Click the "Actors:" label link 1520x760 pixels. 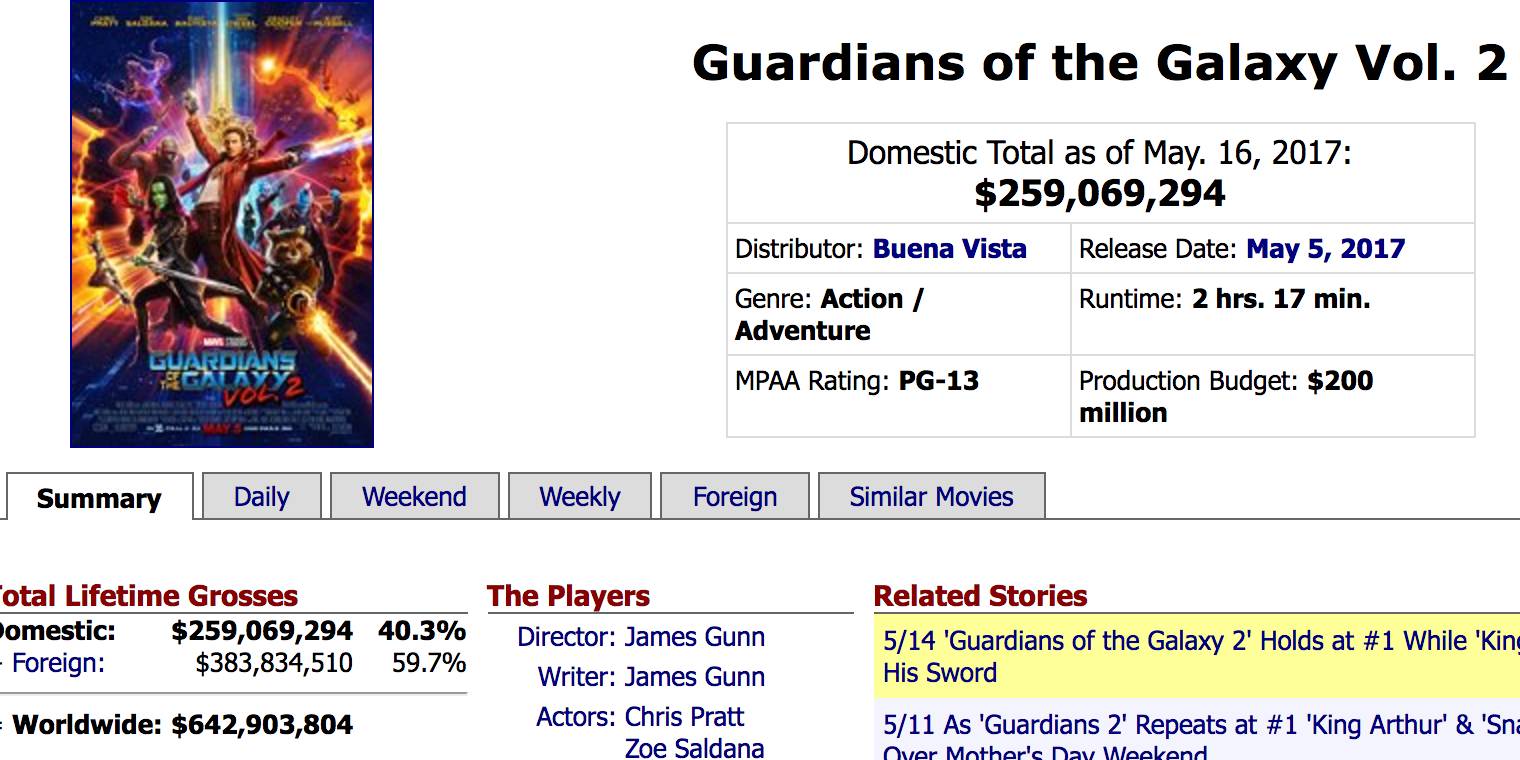pos(576,717)
